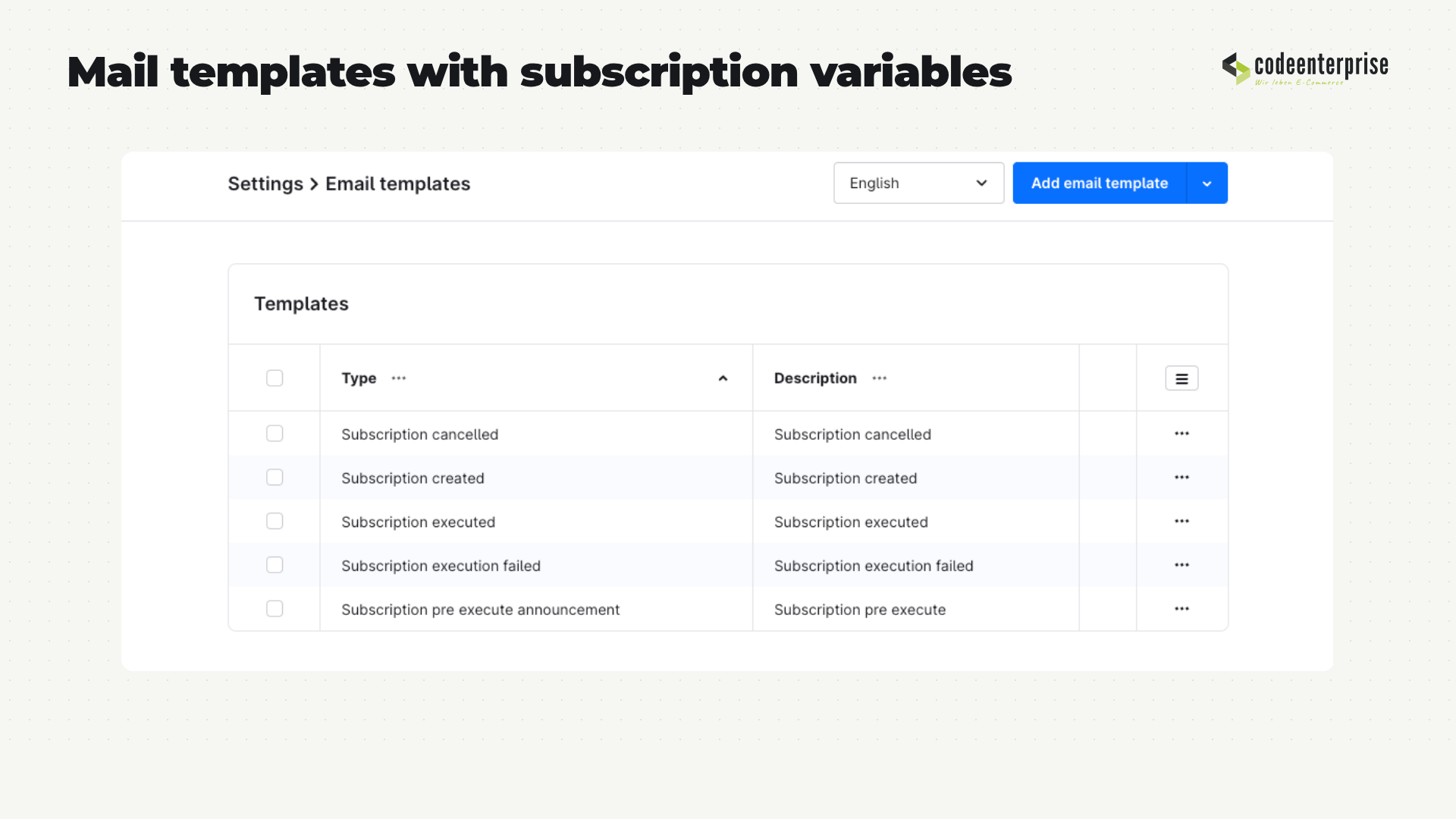The width and height of the screenshot is (1456, 819).
Task: Click the Add email template button
Action: 1100,184
